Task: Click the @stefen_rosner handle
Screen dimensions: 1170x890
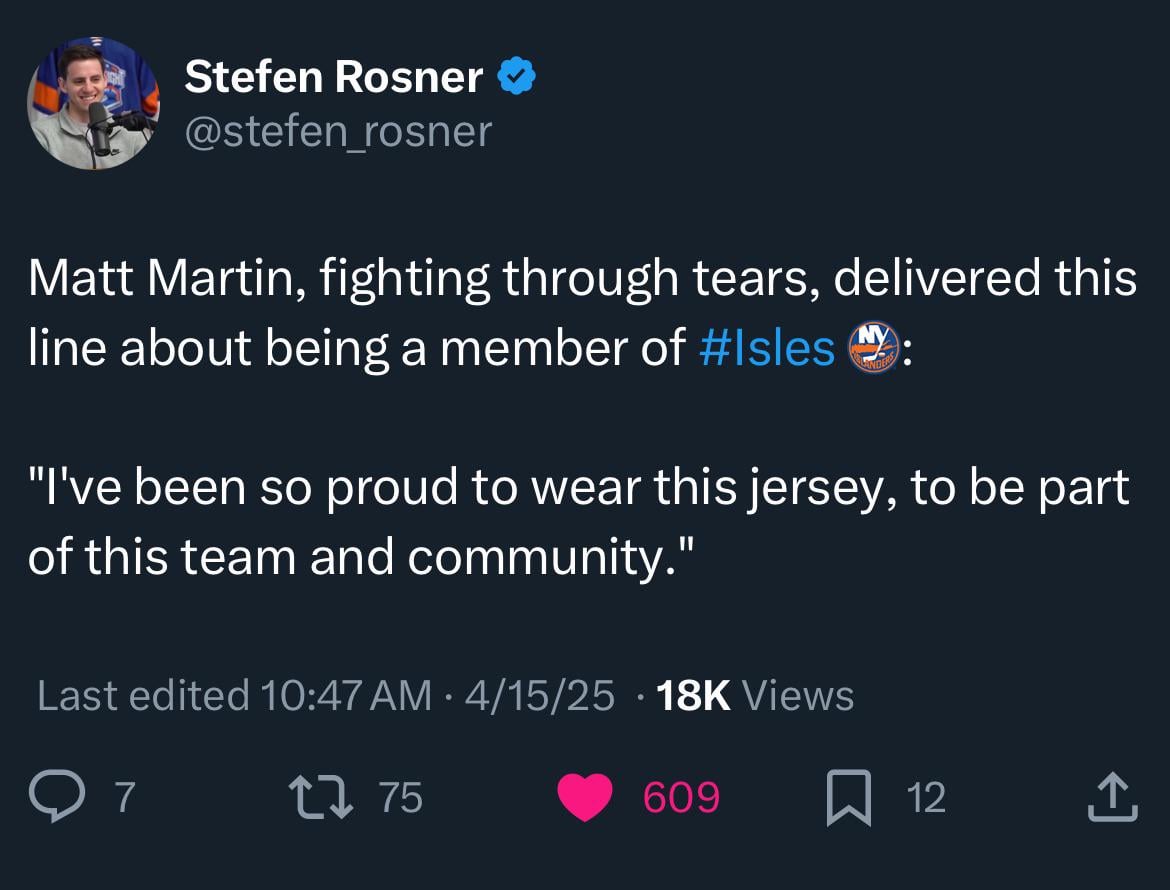Action: [336, 130]
